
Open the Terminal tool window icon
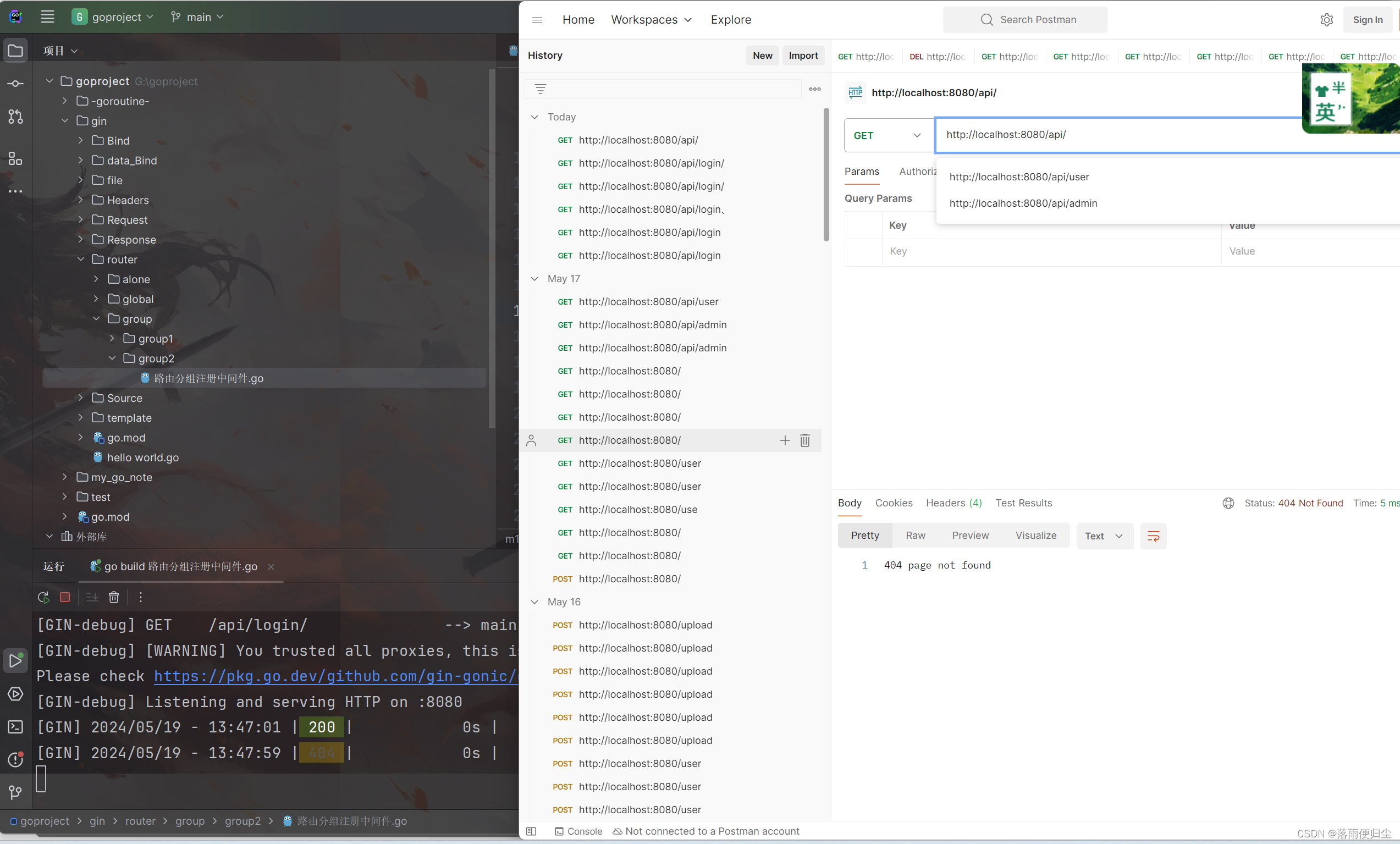15,727
